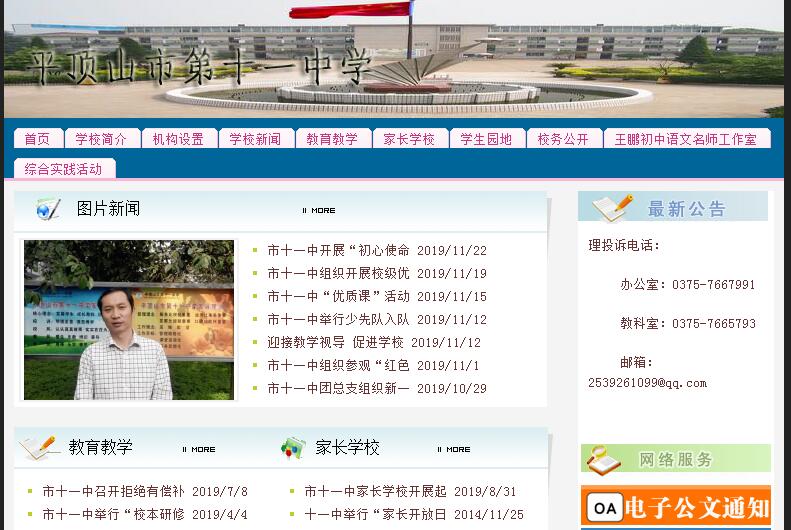Switch to the 学生园地 tab
Screen dimensions: 791x530
pos(487,139)
